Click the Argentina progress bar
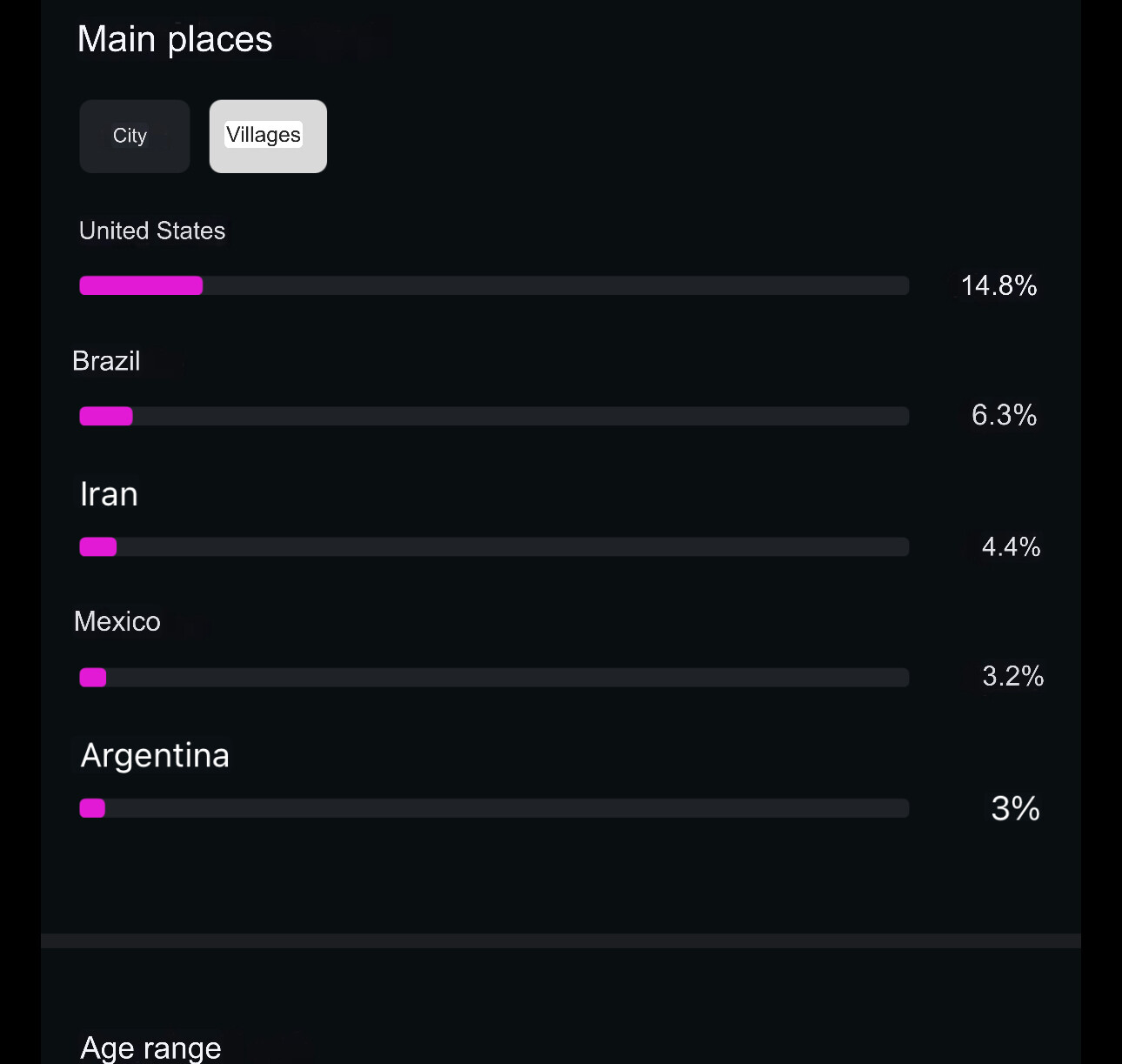Screen dimensions: 1122x1064 click(x=494, y=808)
